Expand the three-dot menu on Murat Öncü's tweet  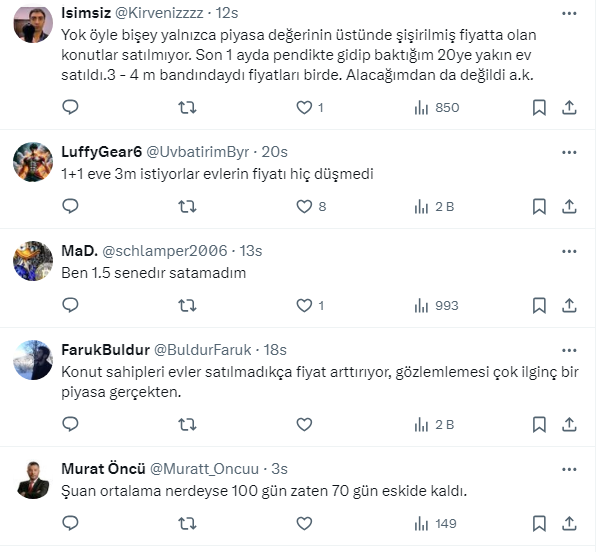tap(568, 467)
